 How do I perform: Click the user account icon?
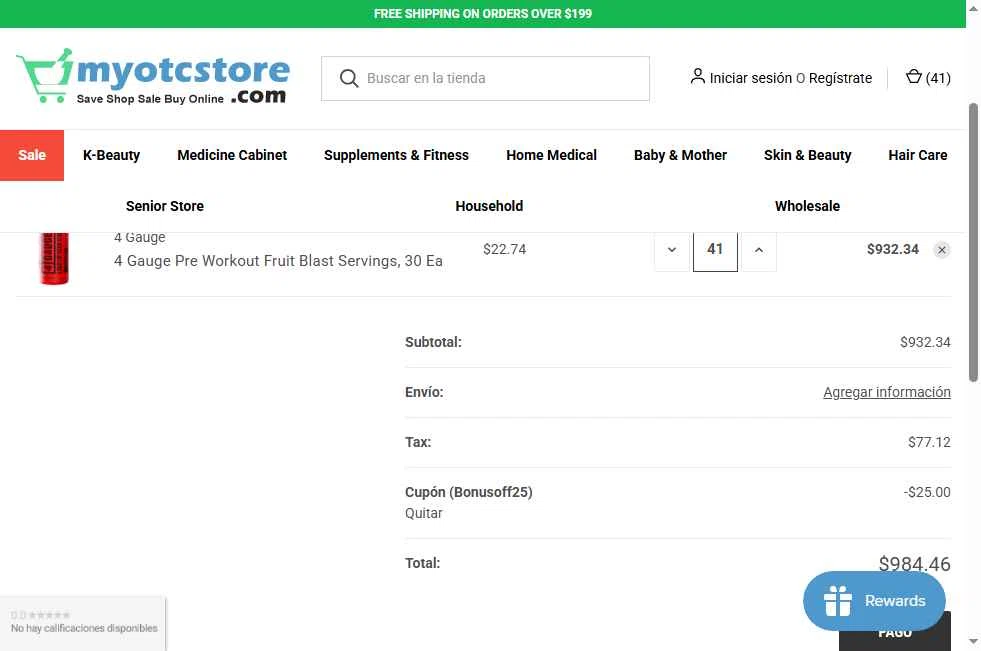pyautogui.click(x=697, y=76)
